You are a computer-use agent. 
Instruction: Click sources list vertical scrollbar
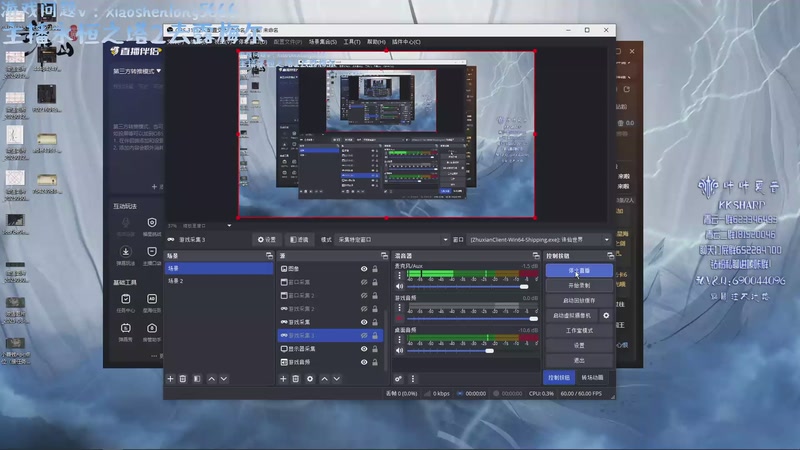click(x=385, y=341)
